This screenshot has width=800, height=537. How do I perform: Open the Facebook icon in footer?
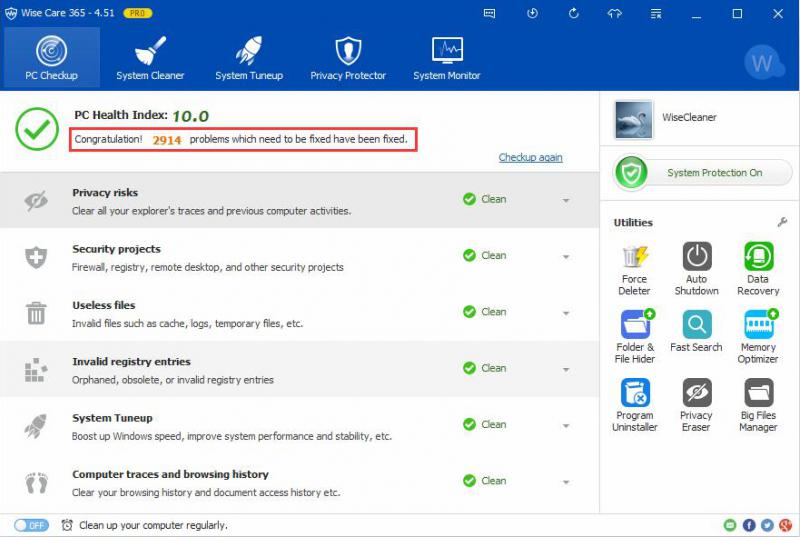[x=749, y=525]
